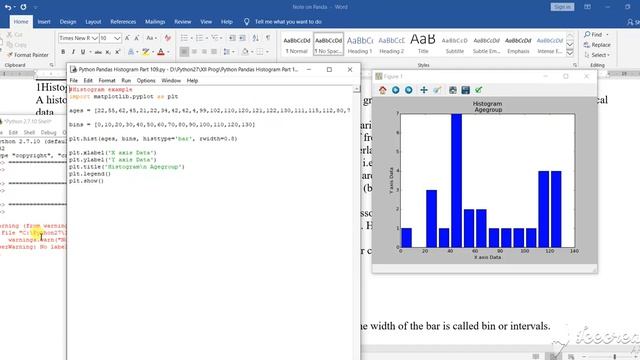Apply superscript formatting
The image size is (640, 360).
(x=118, y=52)
